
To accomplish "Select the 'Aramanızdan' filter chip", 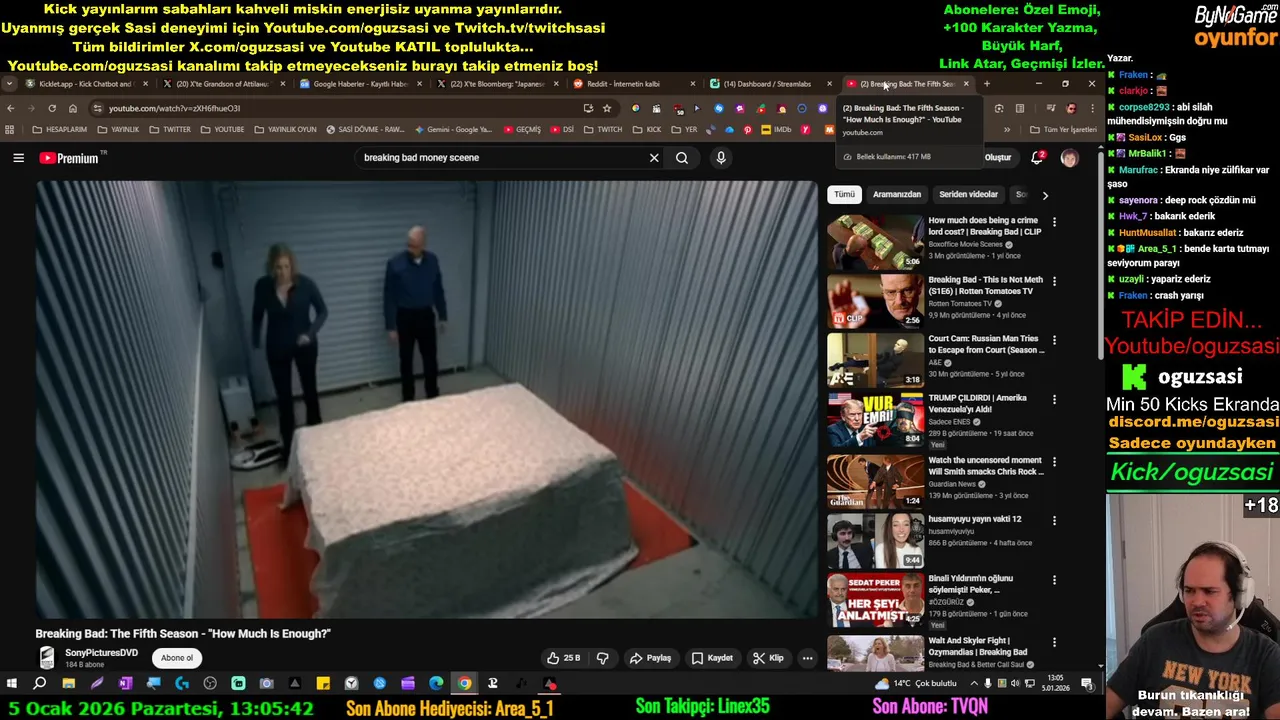I will [x=897, y=195].
